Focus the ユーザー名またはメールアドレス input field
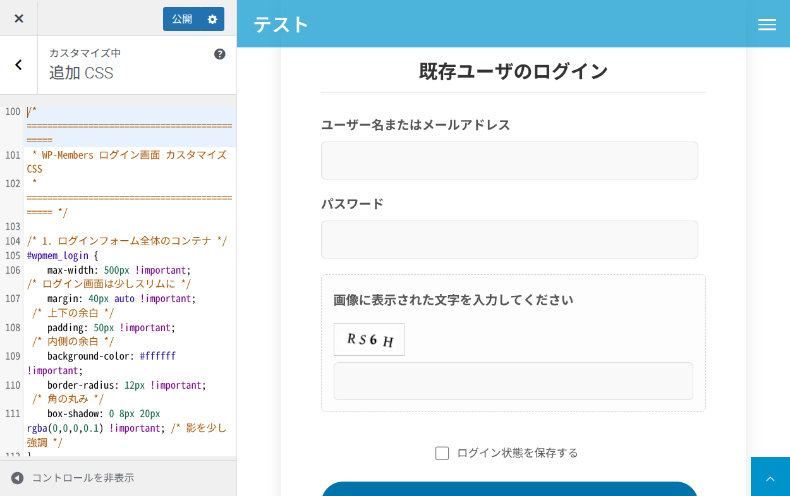This screenshot has height=496, width=790. click(509, 160)
